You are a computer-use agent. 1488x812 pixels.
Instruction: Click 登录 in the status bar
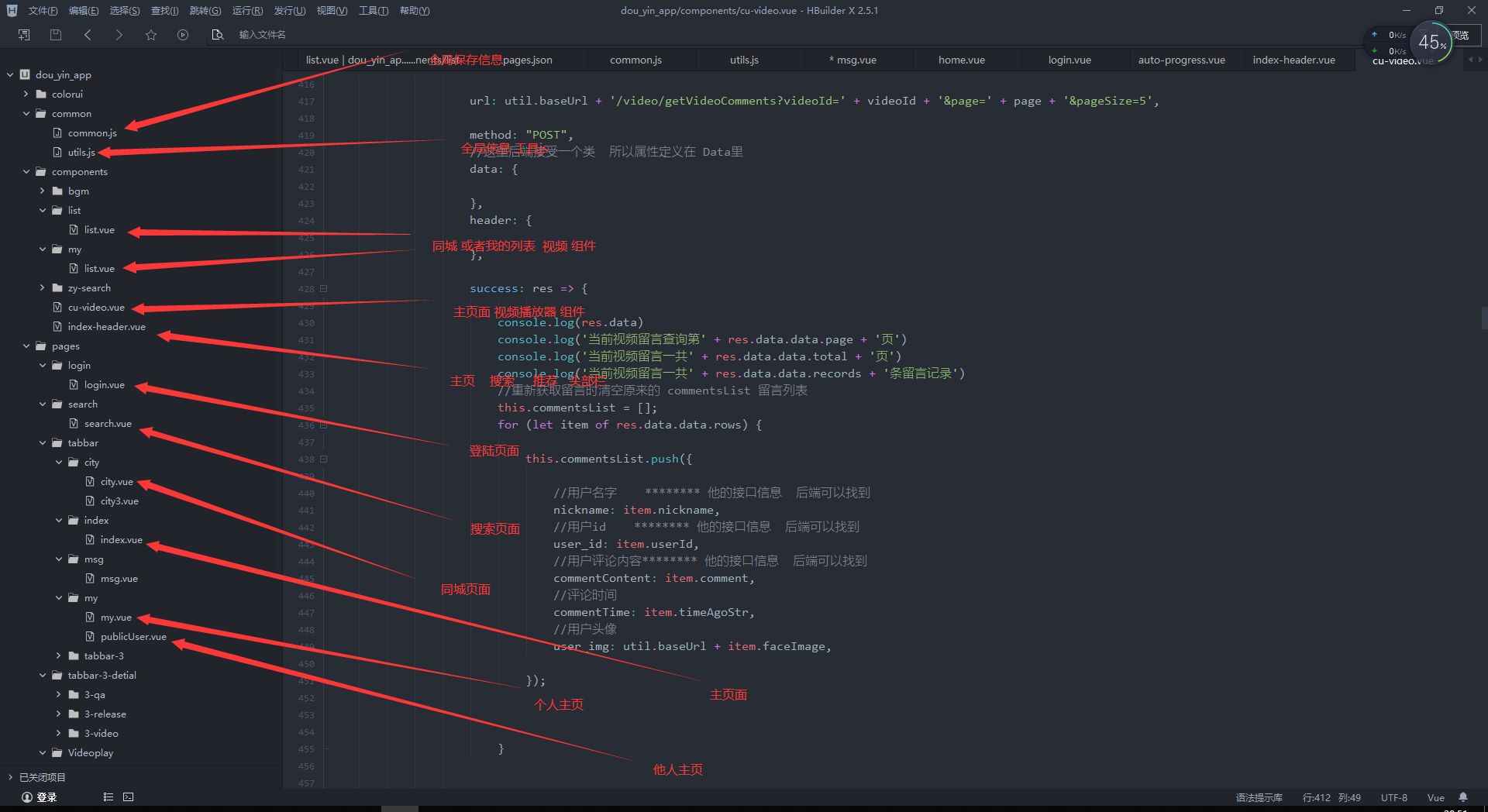pyautogui.click(x=46, y=797)
